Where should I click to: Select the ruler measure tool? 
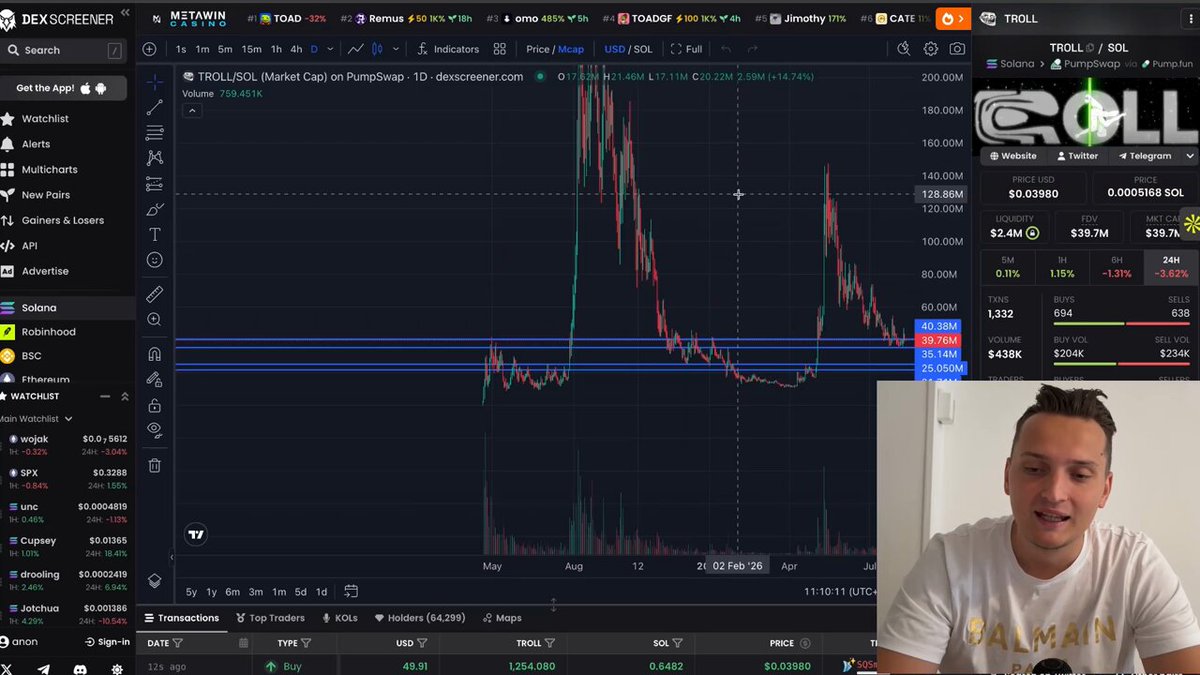[154, 294]
